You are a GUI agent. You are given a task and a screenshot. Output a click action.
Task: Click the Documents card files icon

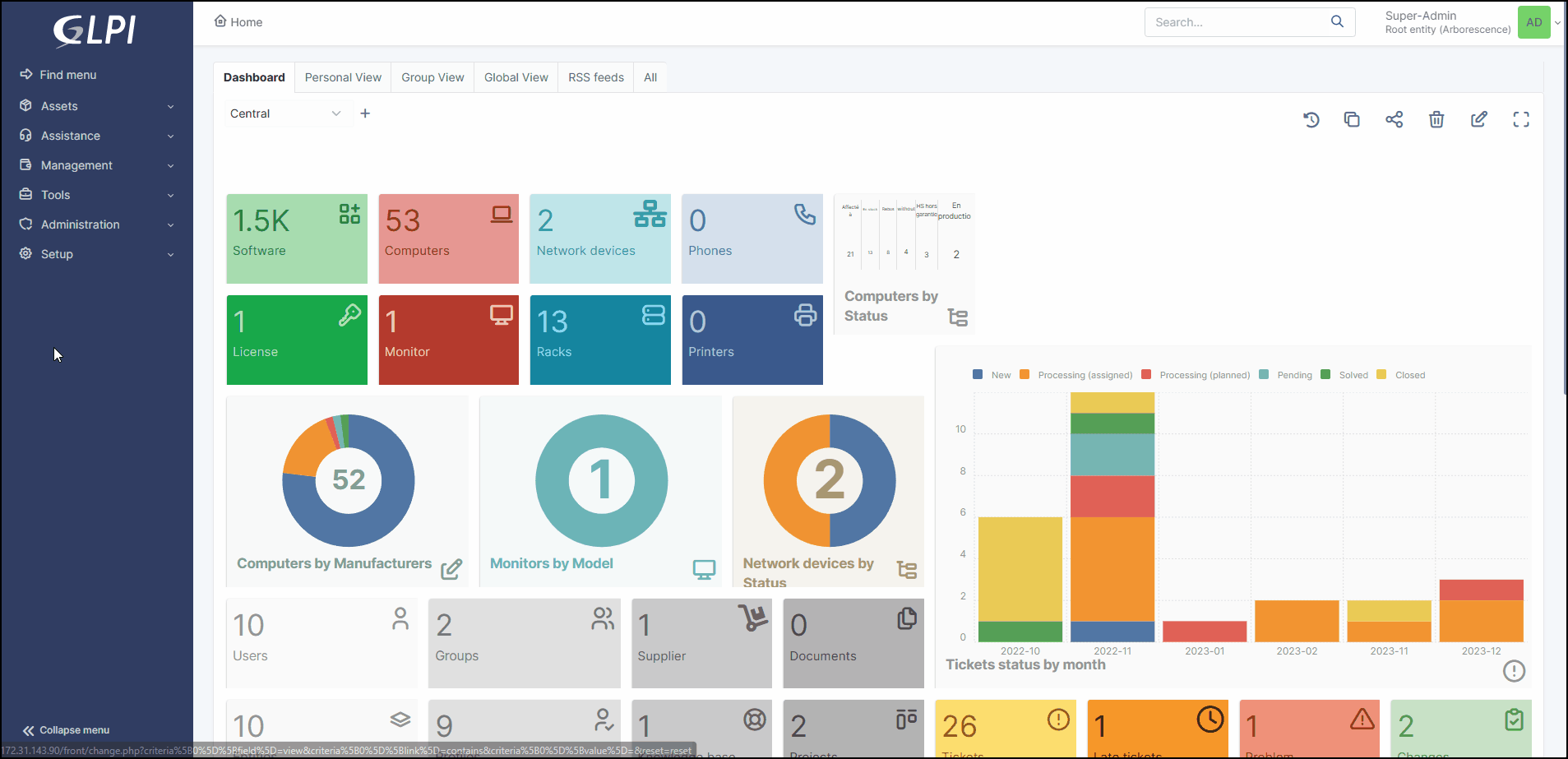pyautogui.click(x=907, y=618)
